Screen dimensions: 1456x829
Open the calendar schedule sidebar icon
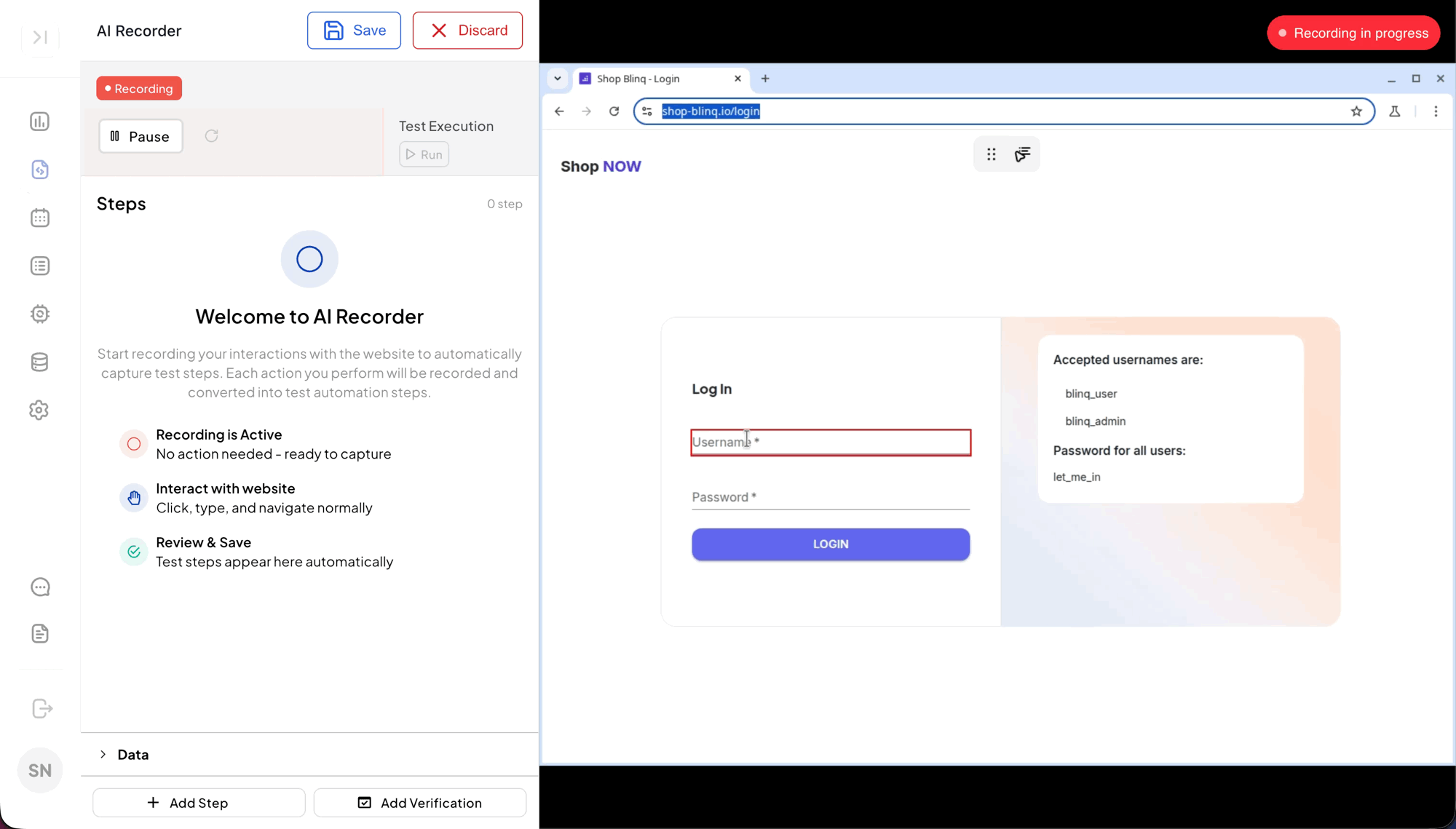coord(40,218)
